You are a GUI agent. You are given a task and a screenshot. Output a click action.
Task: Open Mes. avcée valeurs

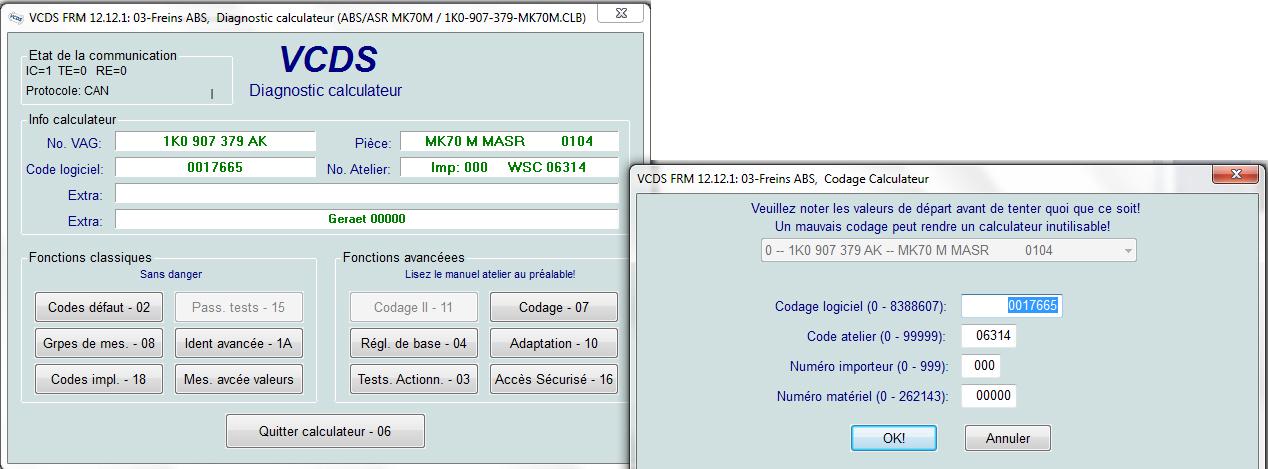238,379
